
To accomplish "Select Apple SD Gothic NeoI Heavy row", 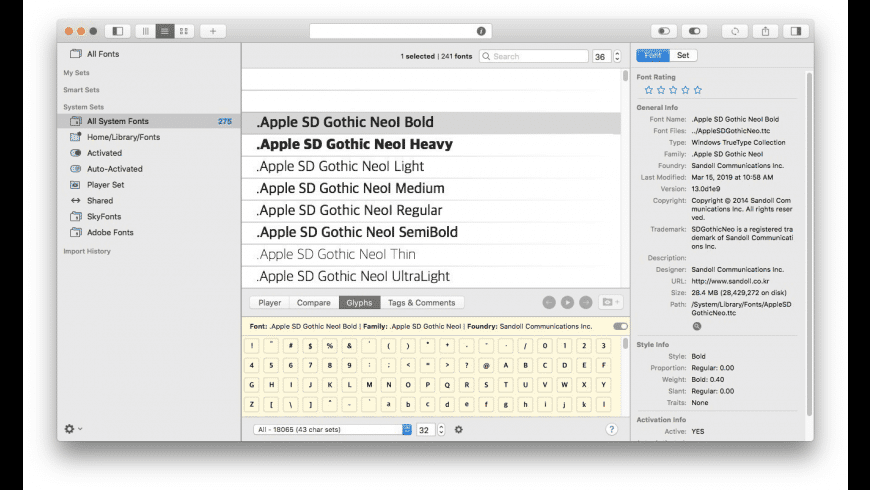I will 431,144.
